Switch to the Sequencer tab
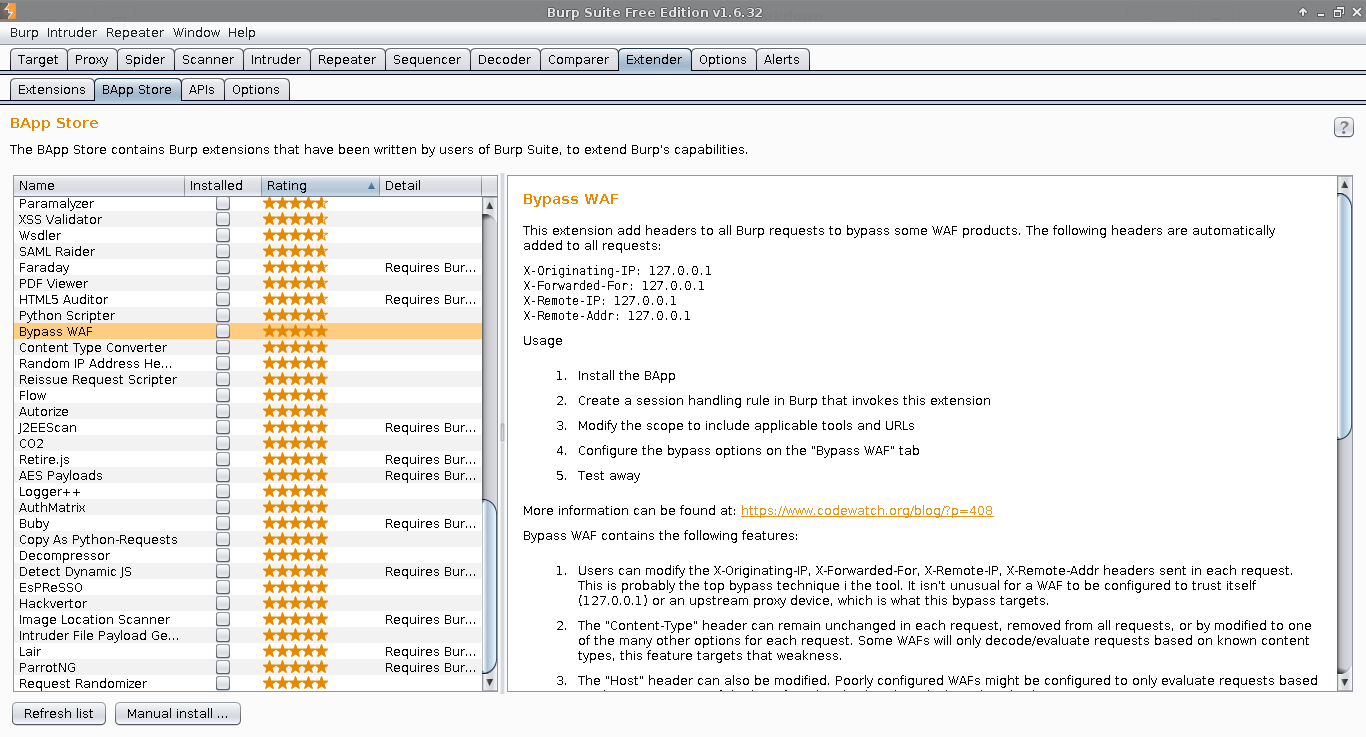This screenshot has height=737, width=1366. (x=427, y=60)
